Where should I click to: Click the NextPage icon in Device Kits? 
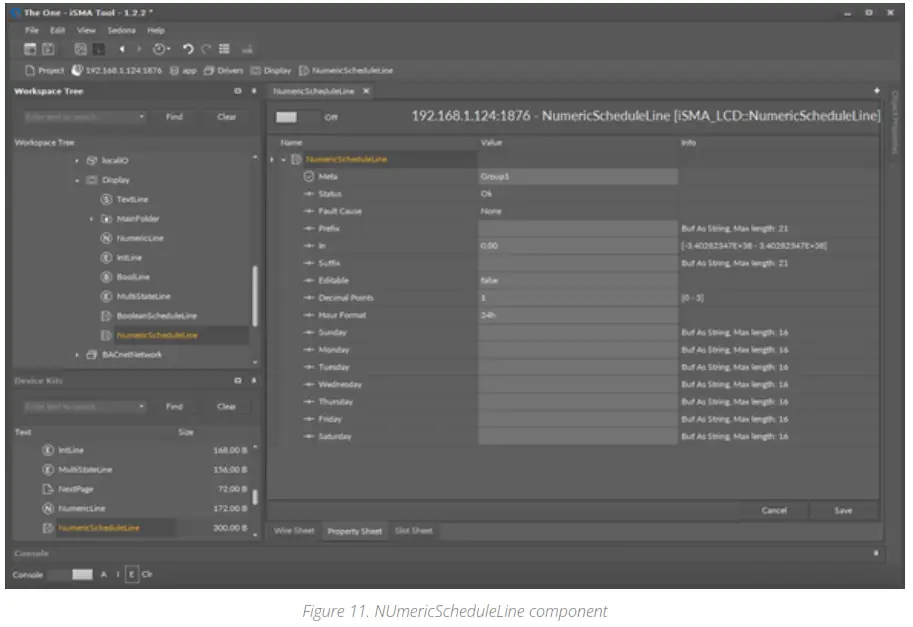[x=47, y=488]
